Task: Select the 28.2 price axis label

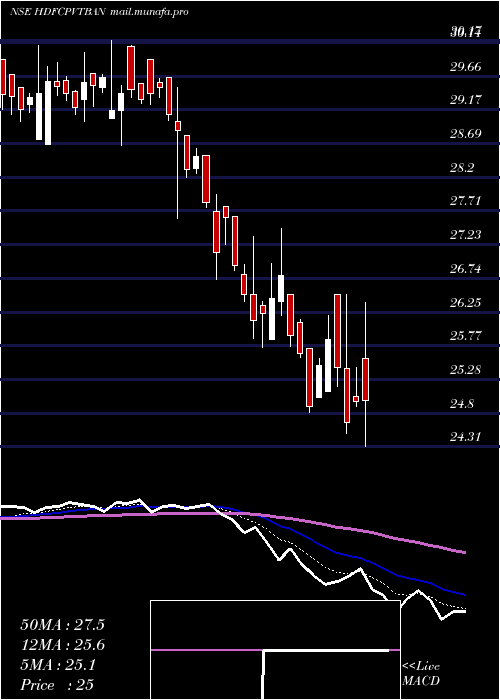Action: click(x=462, y=168)
